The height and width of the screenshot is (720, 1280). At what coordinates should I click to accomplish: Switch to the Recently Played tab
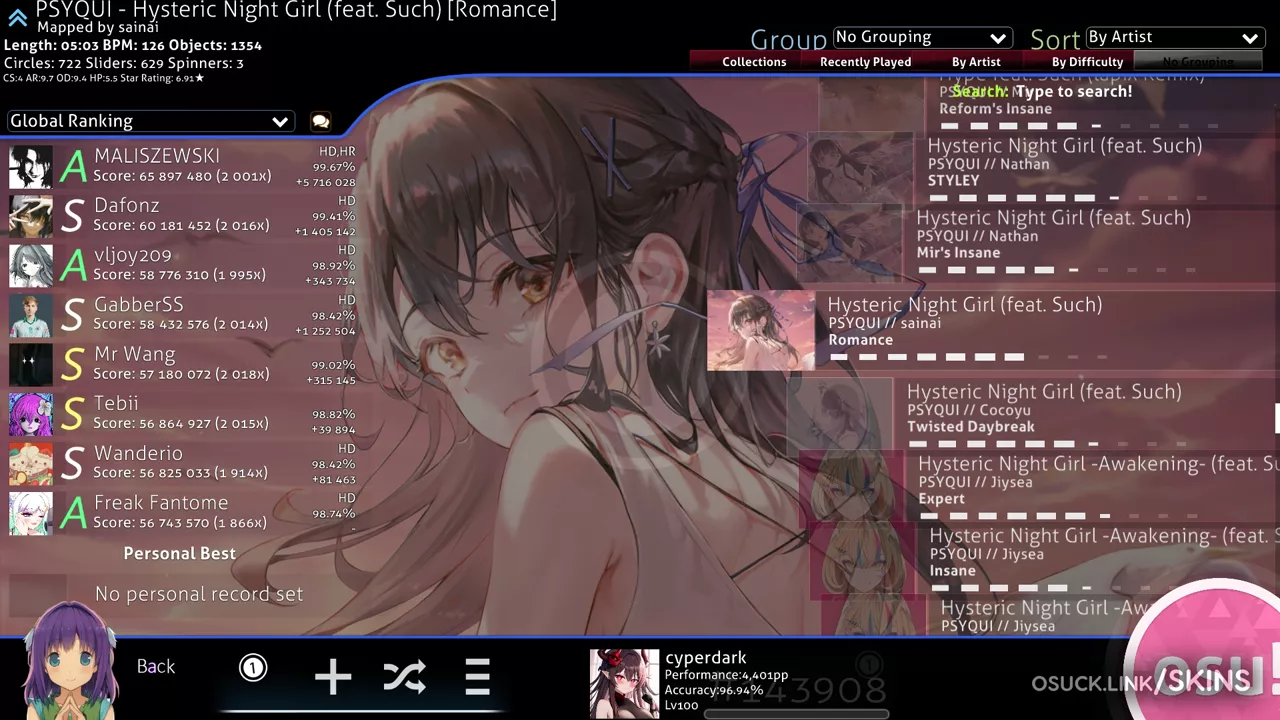pos(865,62)
